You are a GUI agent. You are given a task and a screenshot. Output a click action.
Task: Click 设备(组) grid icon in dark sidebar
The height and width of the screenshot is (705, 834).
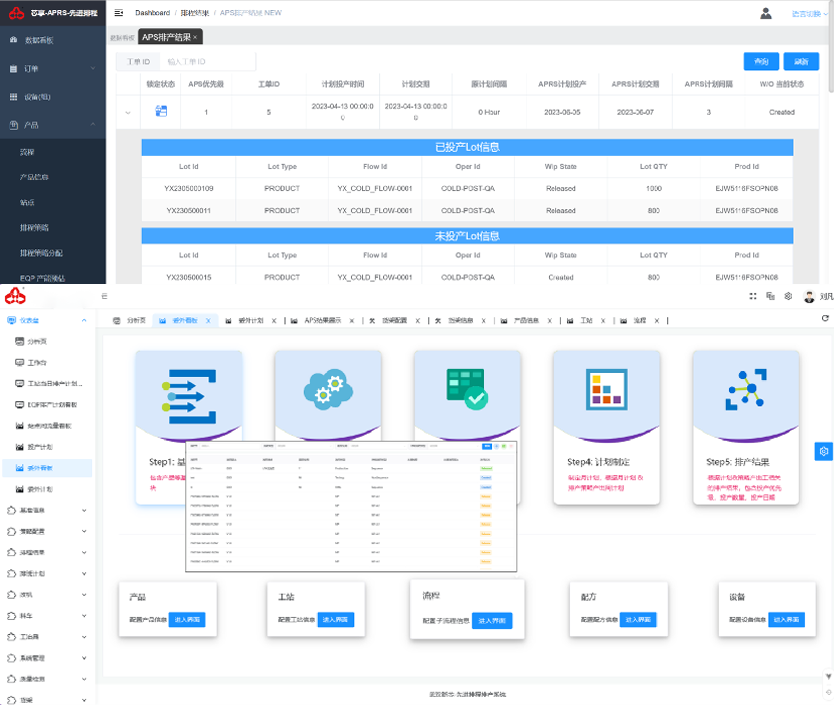14,97
